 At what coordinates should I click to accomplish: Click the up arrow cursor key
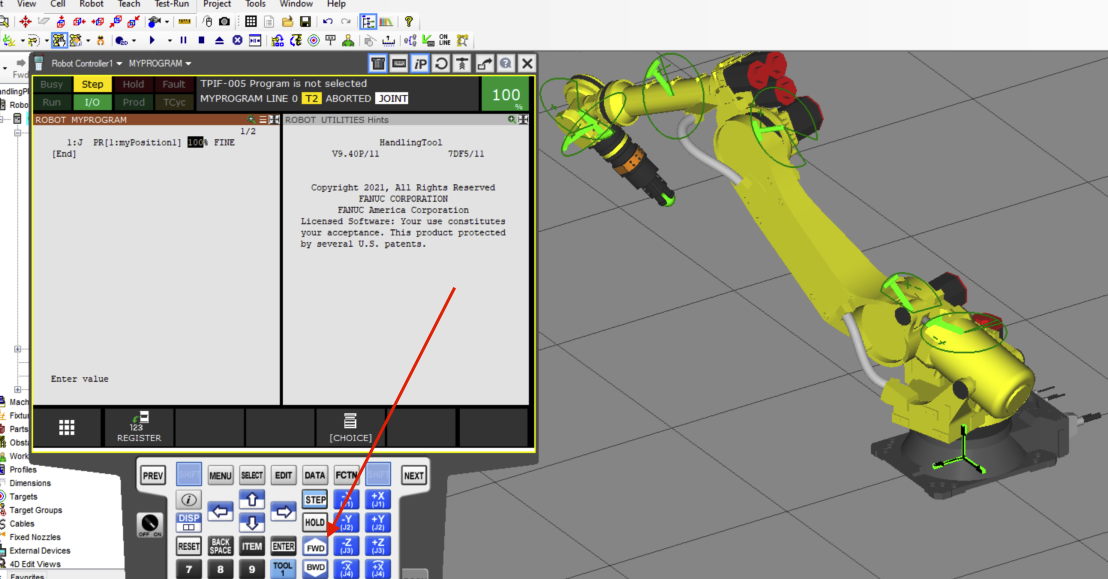click(x=252, y=500)
